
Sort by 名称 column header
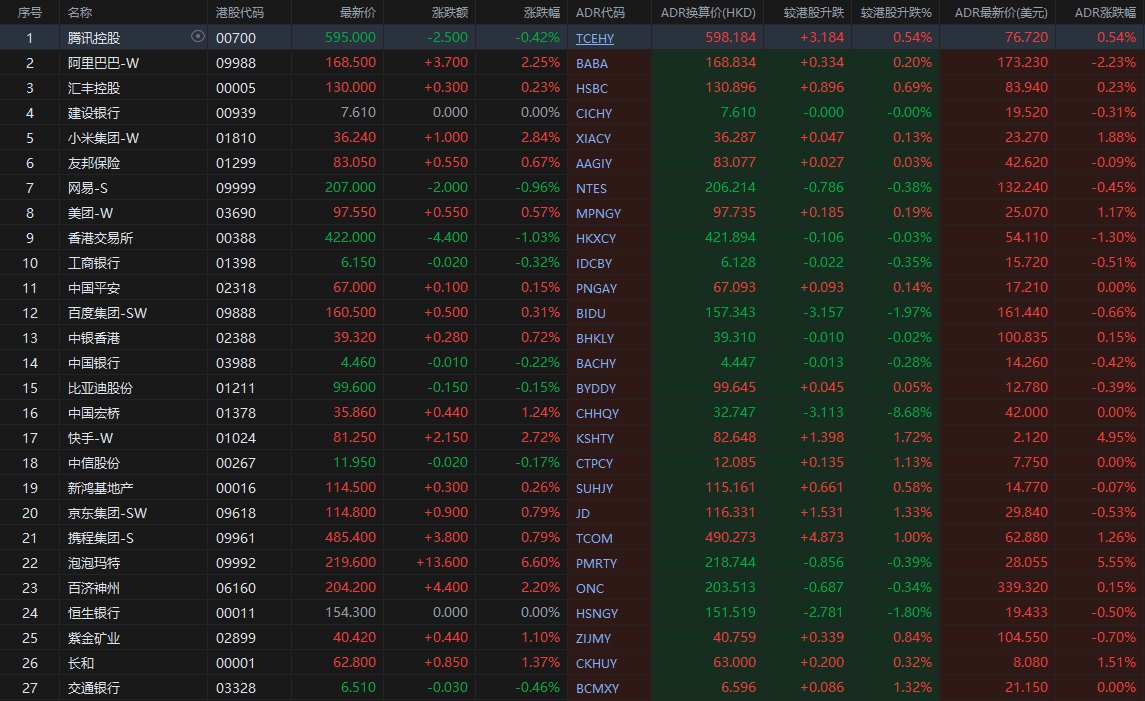coord(80,12)
